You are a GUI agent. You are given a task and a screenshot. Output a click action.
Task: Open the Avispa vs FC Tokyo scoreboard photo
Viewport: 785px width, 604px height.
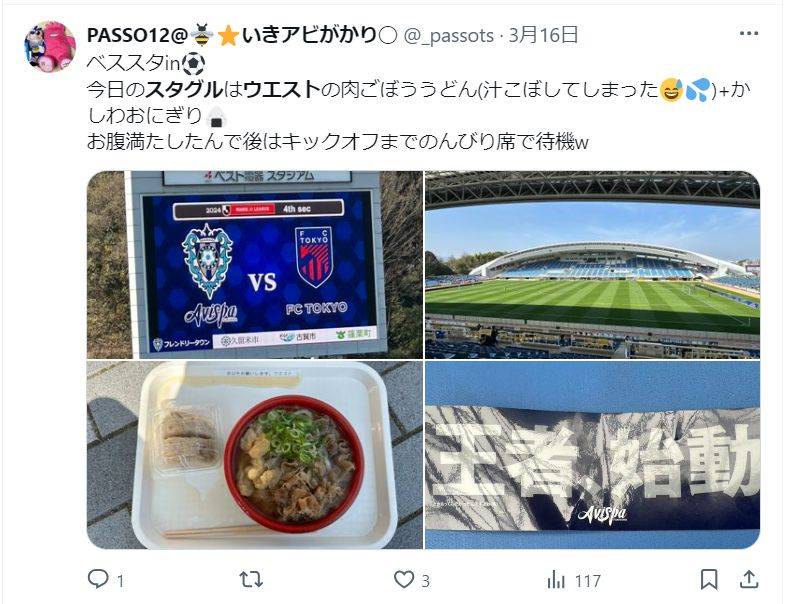[255, 265]
